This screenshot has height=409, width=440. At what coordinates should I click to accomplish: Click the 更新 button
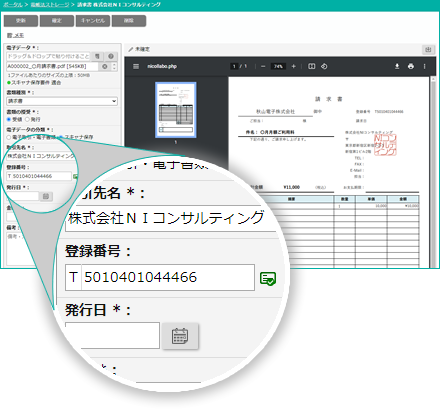pyautogui.click(x=21, y=21)
